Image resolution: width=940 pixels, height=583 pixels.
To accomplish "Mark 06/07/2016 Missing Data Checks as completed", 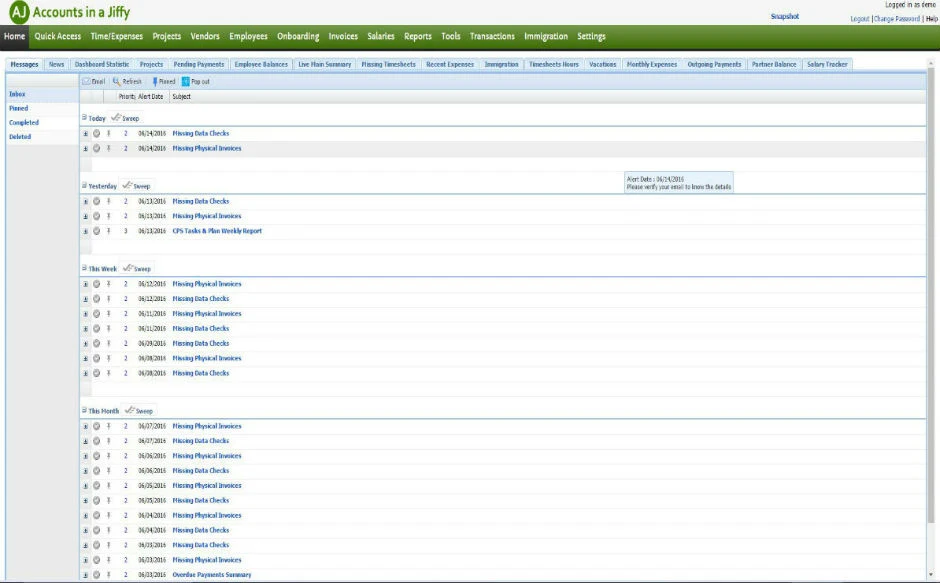I will click(x=97, y=441).
